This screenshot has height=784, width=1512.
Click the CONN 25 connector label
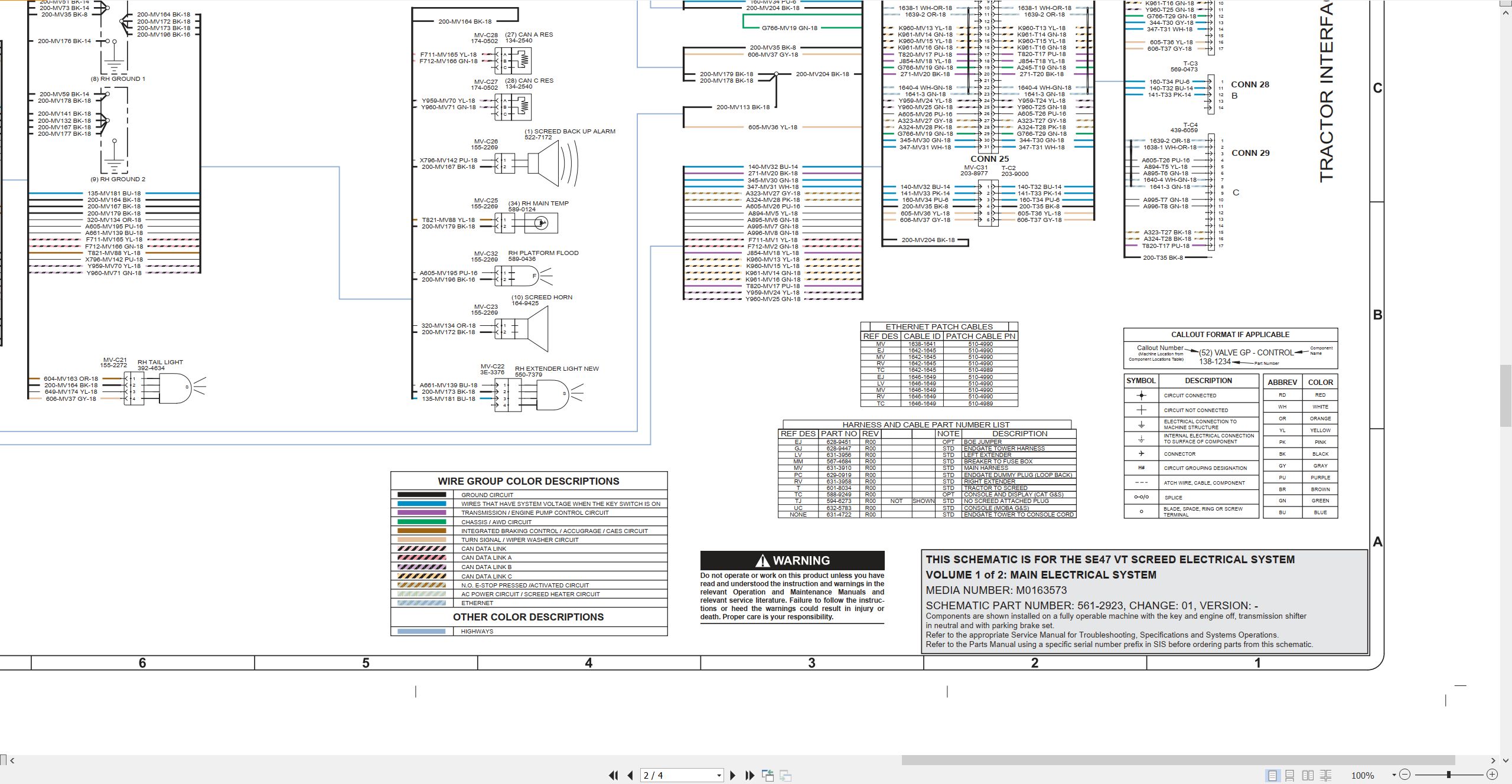(990, 159)
